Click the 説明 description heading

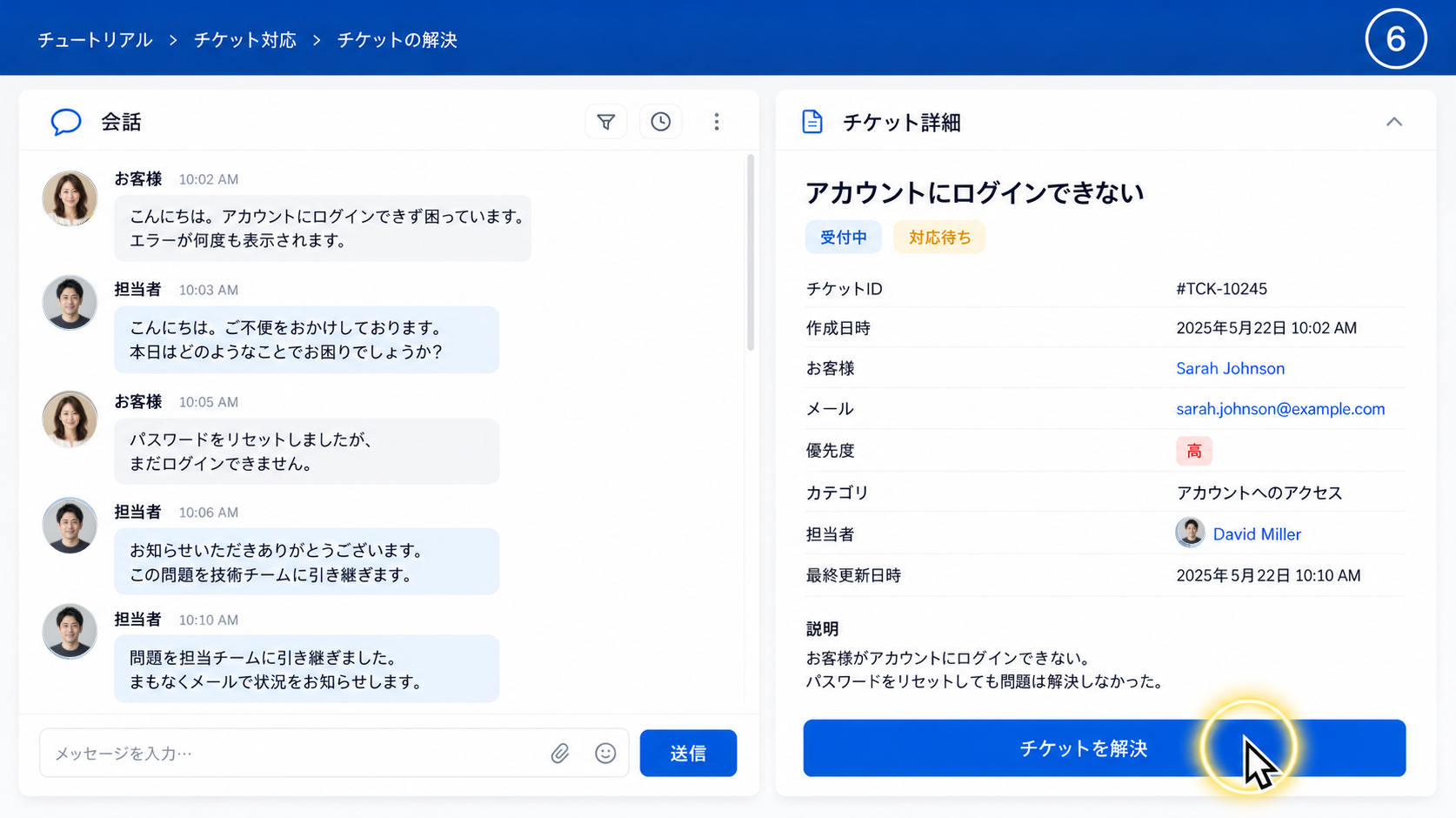coord(822,628)
